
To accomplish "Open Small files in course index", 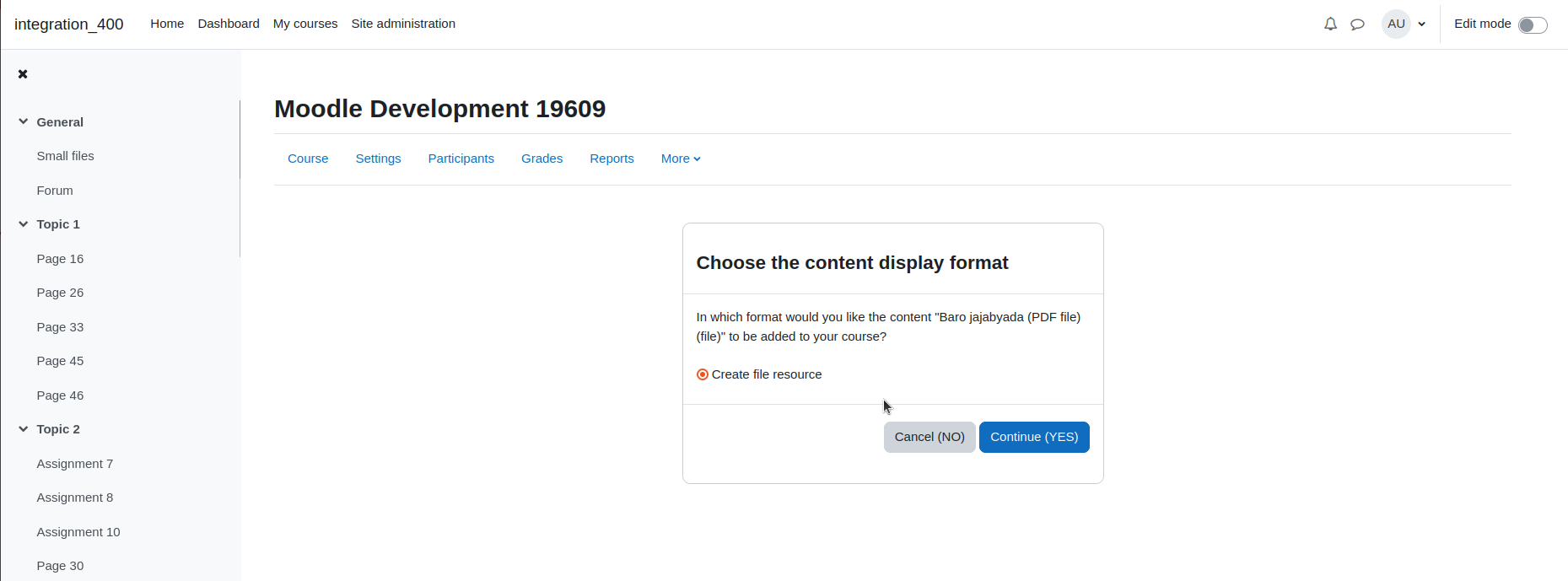I will click(x=65, y=156).
